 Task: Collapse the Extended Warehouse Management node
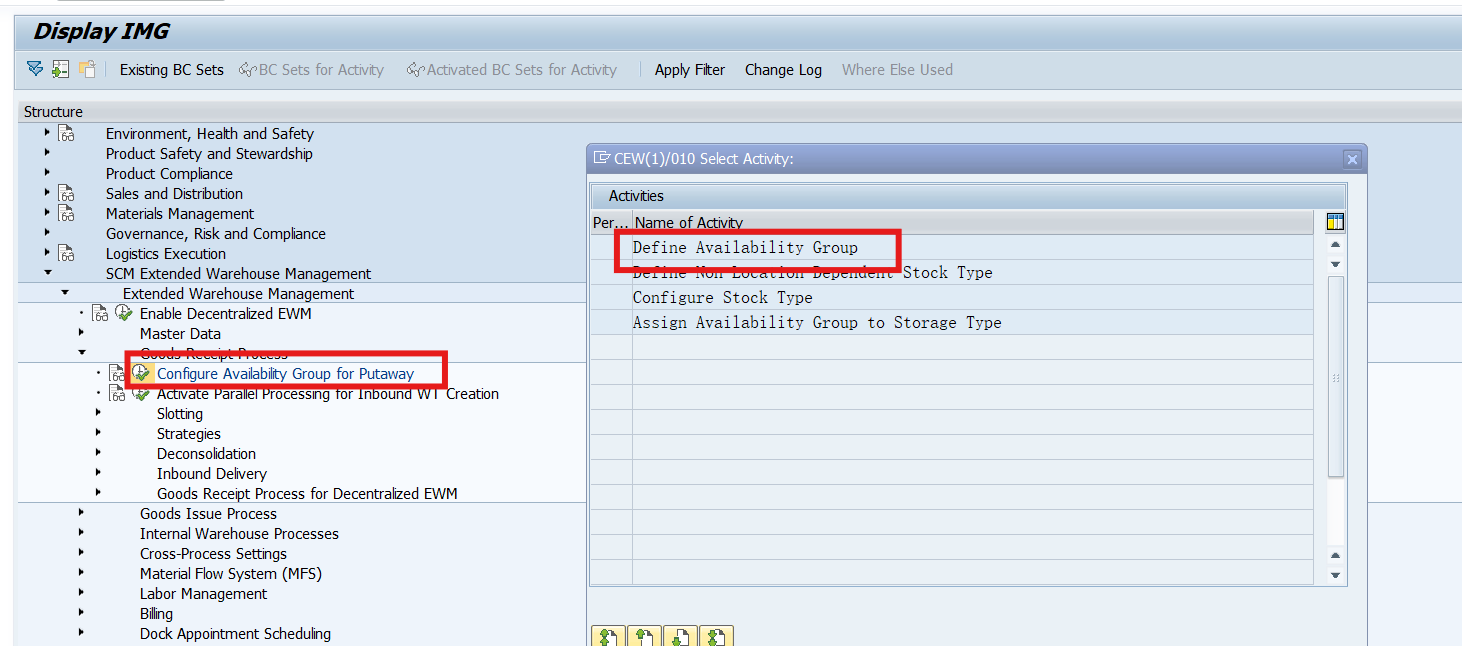point(65,292)
